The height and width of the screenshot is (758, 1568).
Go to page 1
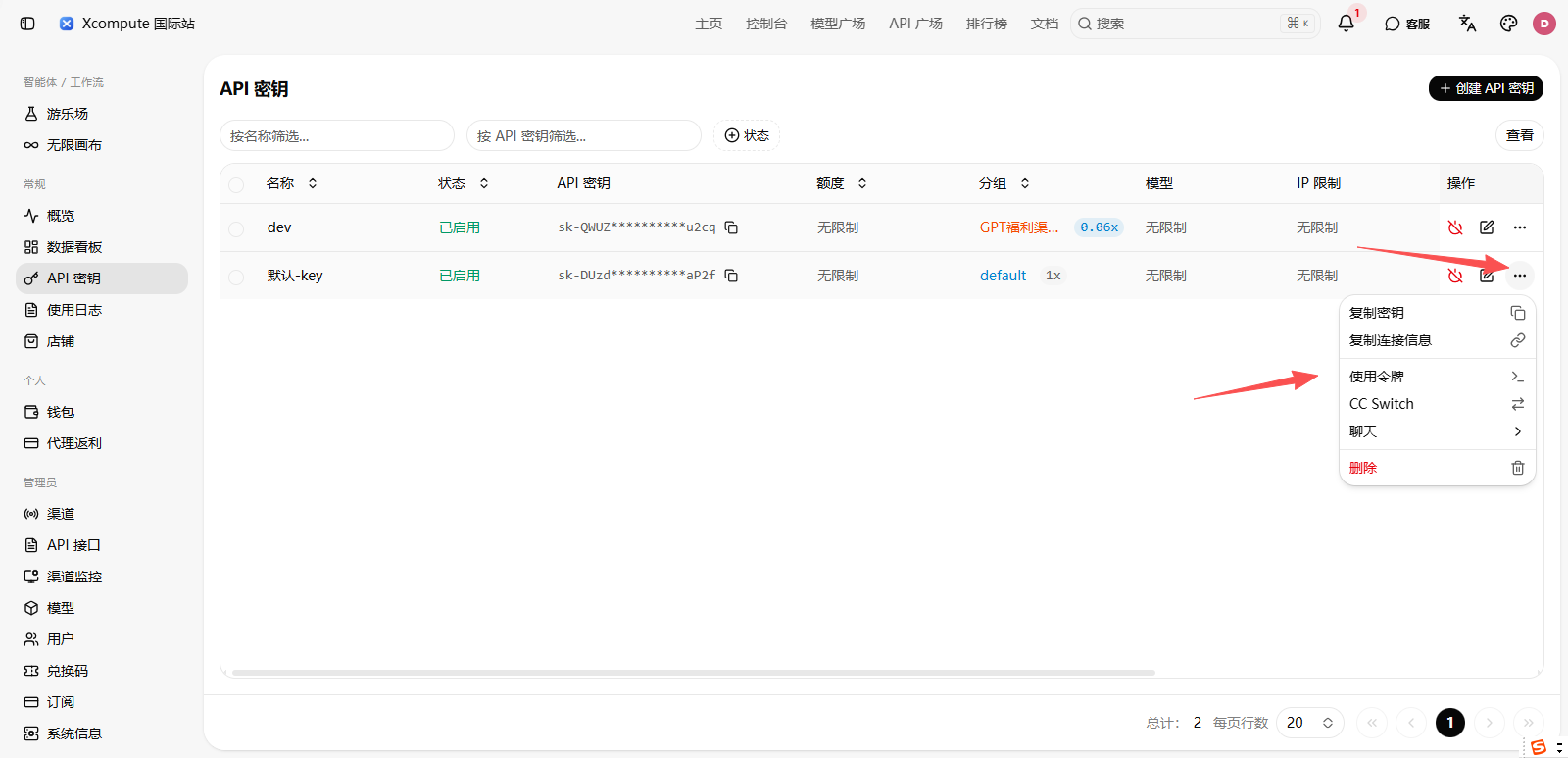coord(1450,723)
